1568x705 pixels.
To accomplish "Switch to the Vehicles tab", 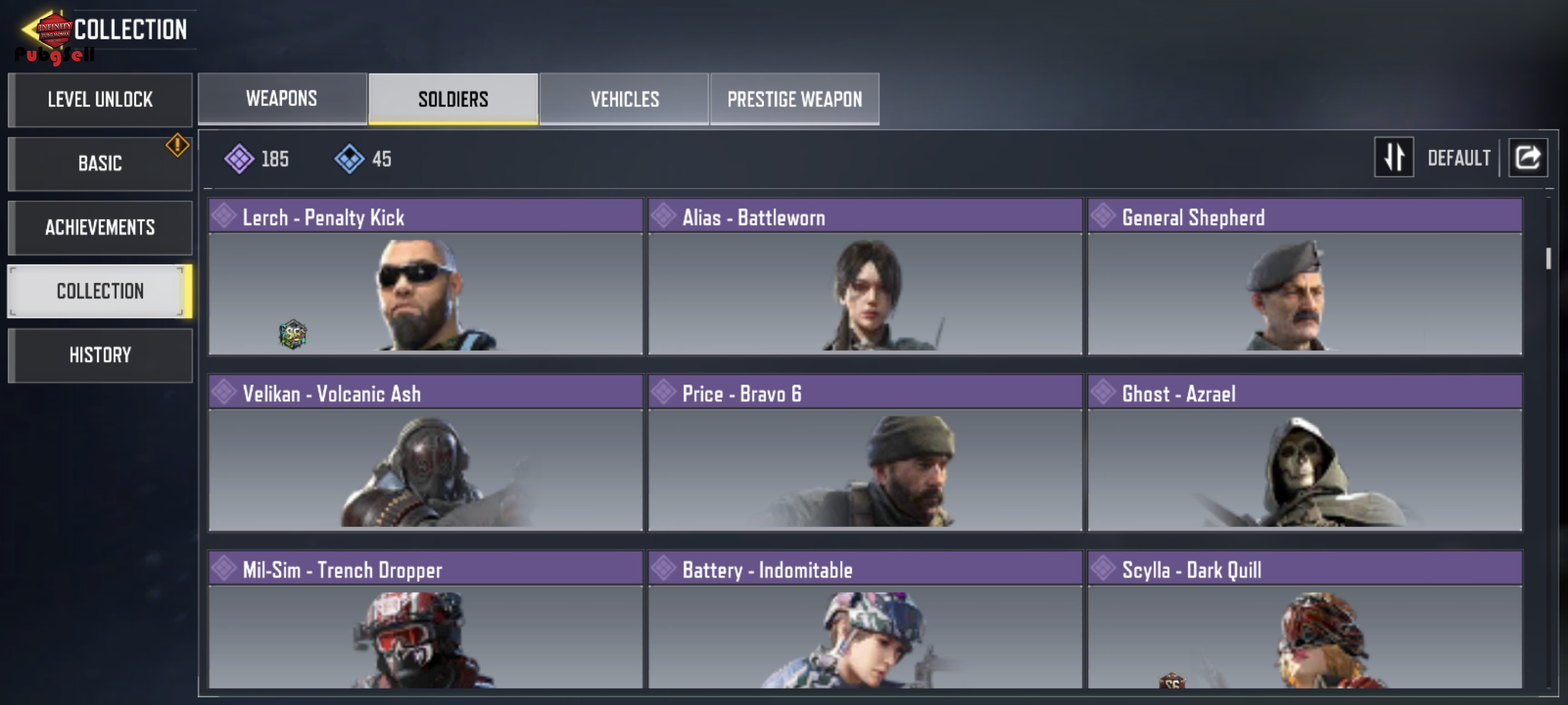I will pyautogui.click(x=624, y=99).
